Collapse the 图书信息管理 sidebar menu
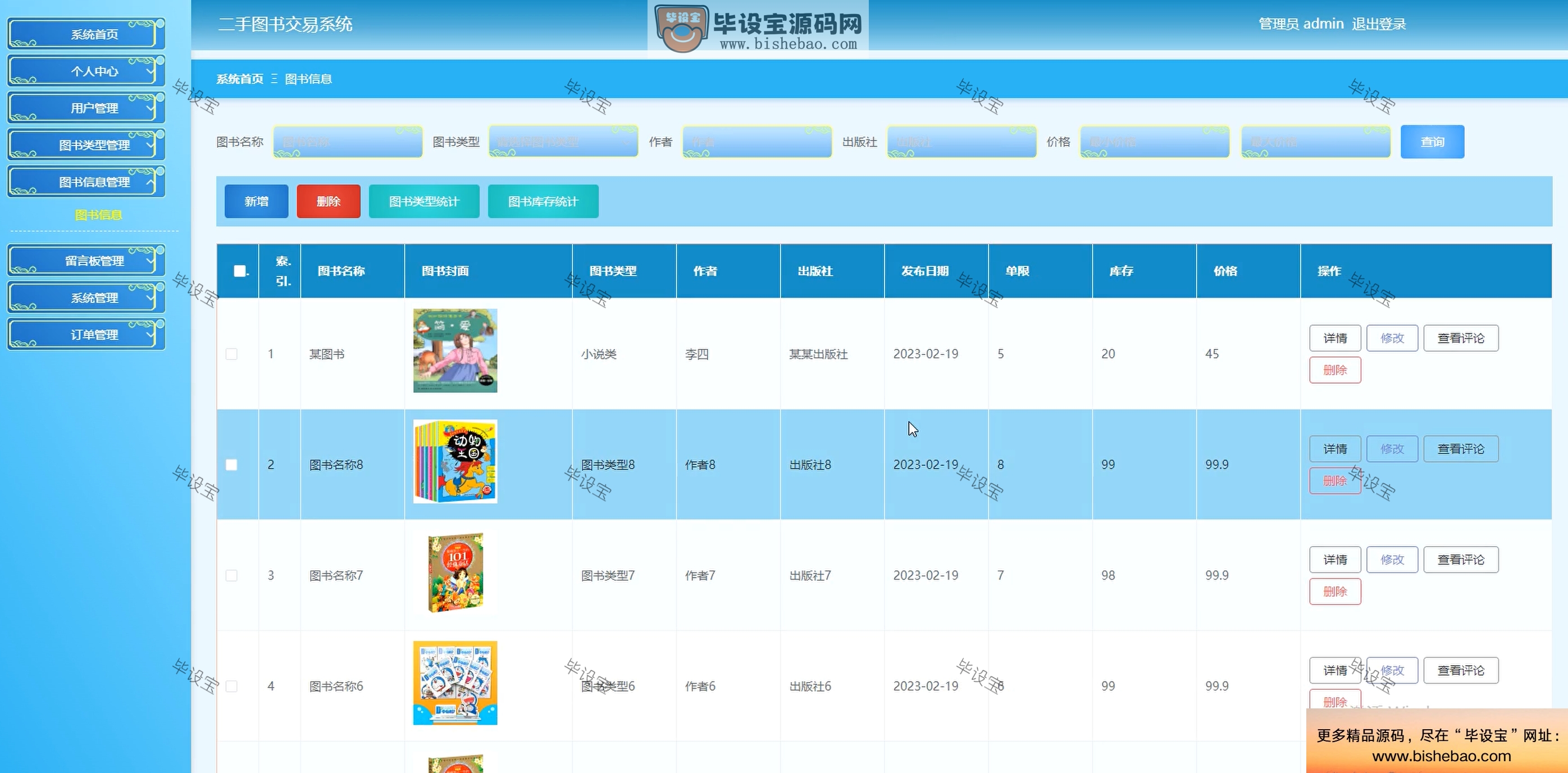The height and width of the screenshot is (773, 1568). pos(86,181)
